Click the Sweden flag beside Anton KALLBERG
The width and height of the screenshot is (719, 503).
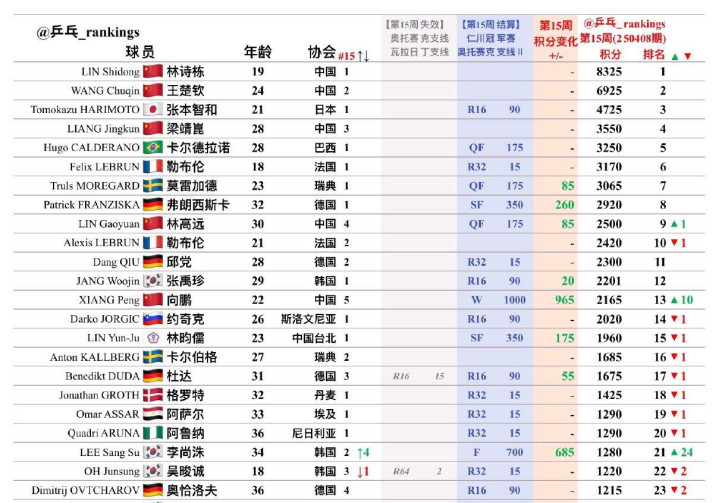tap(153, 357)
